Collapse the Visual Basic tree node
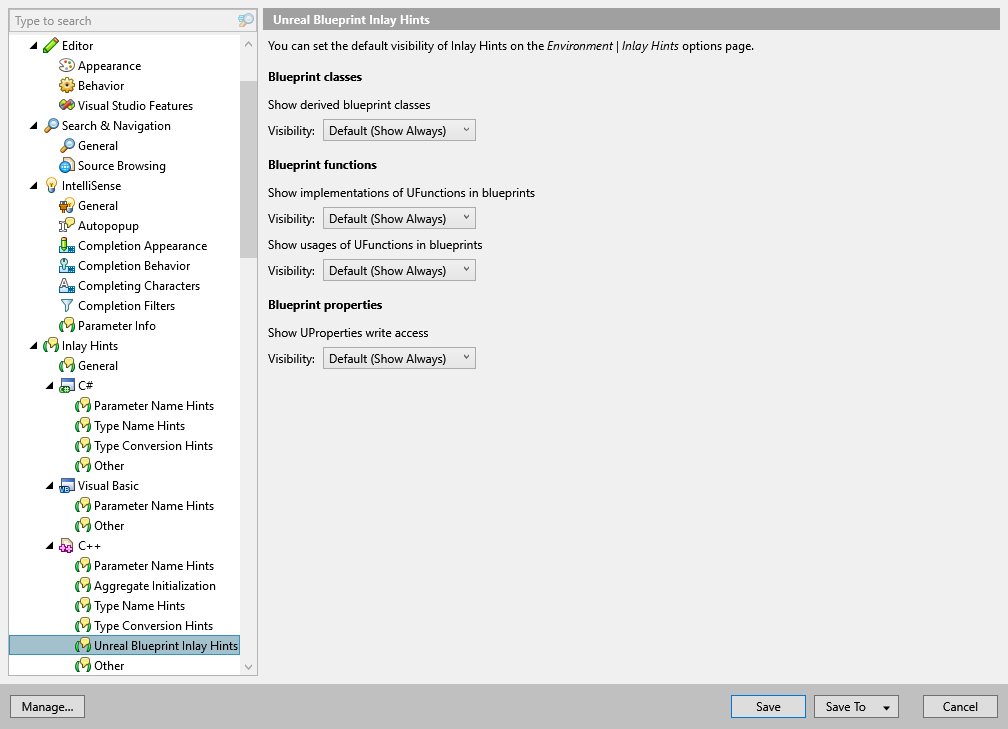 click(x=50, y=486)
